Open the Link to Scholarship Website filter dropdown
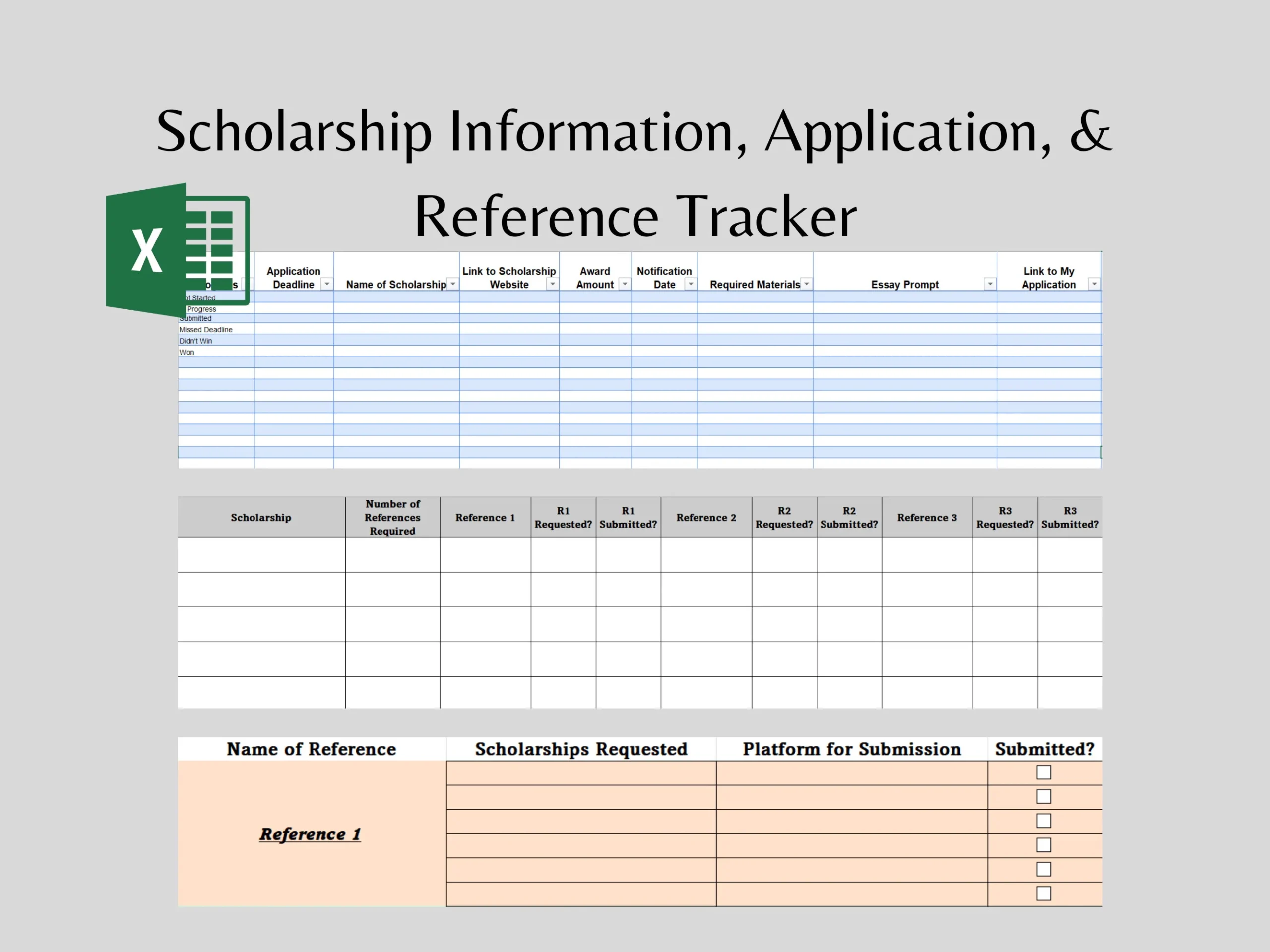This screenshot has height=952, width=1270. 552,284
